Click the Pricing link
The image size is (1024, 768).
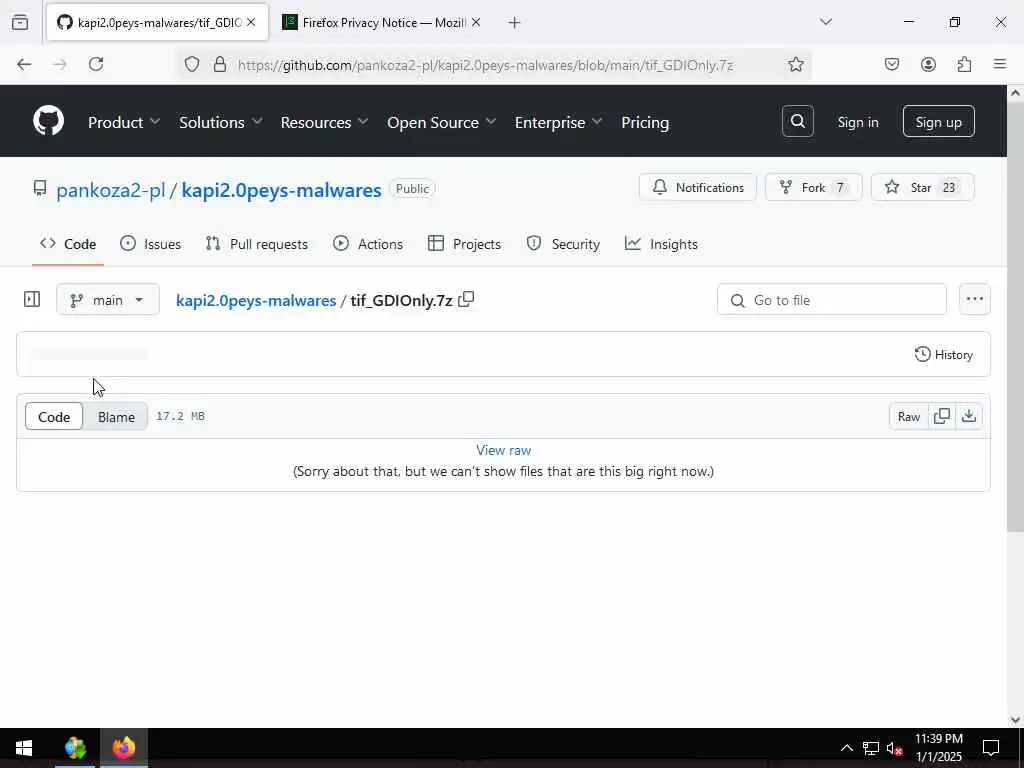pos(645,122)
